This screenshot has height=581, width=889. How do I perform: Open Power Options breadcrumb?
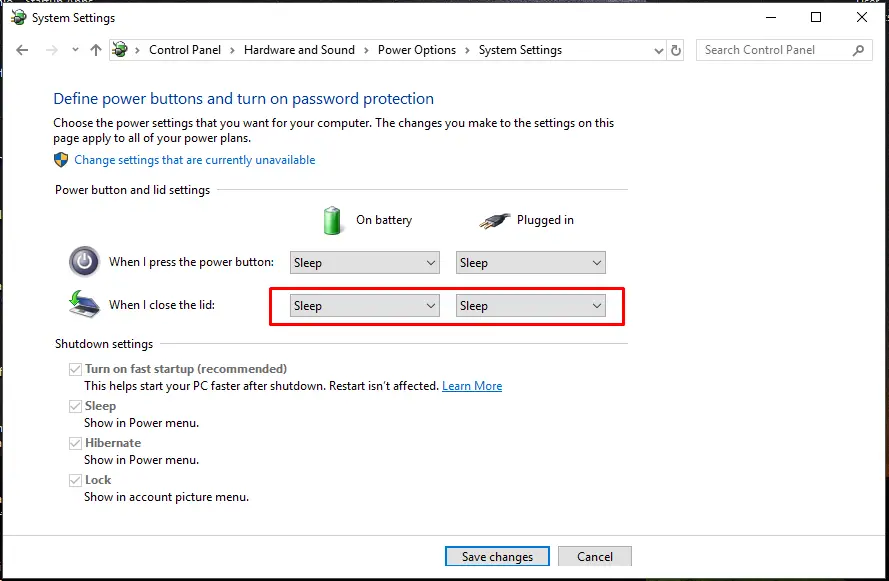click(x=417, y=50)
